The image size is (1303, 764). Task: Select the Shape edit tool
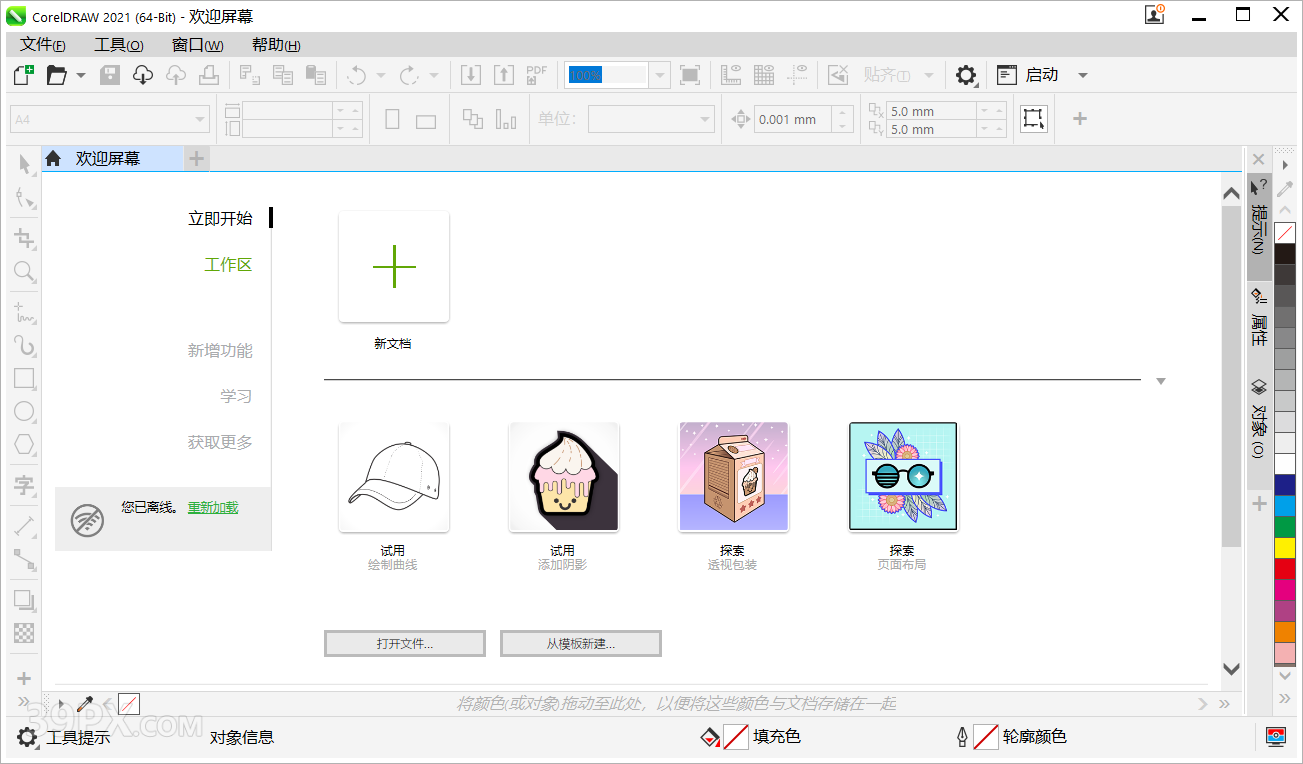pos(25,198)
